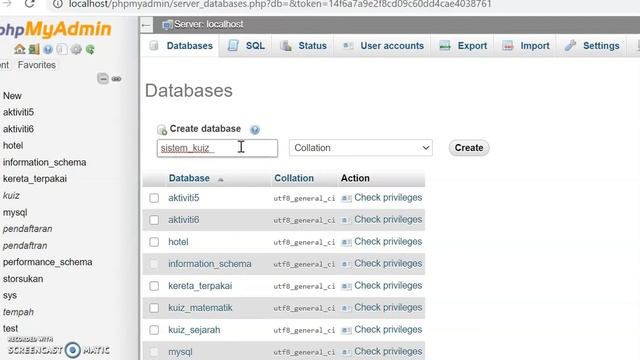Open kuiz_sejarah database link in table
The image size is (640, 360).
click(x=194, y=330)
